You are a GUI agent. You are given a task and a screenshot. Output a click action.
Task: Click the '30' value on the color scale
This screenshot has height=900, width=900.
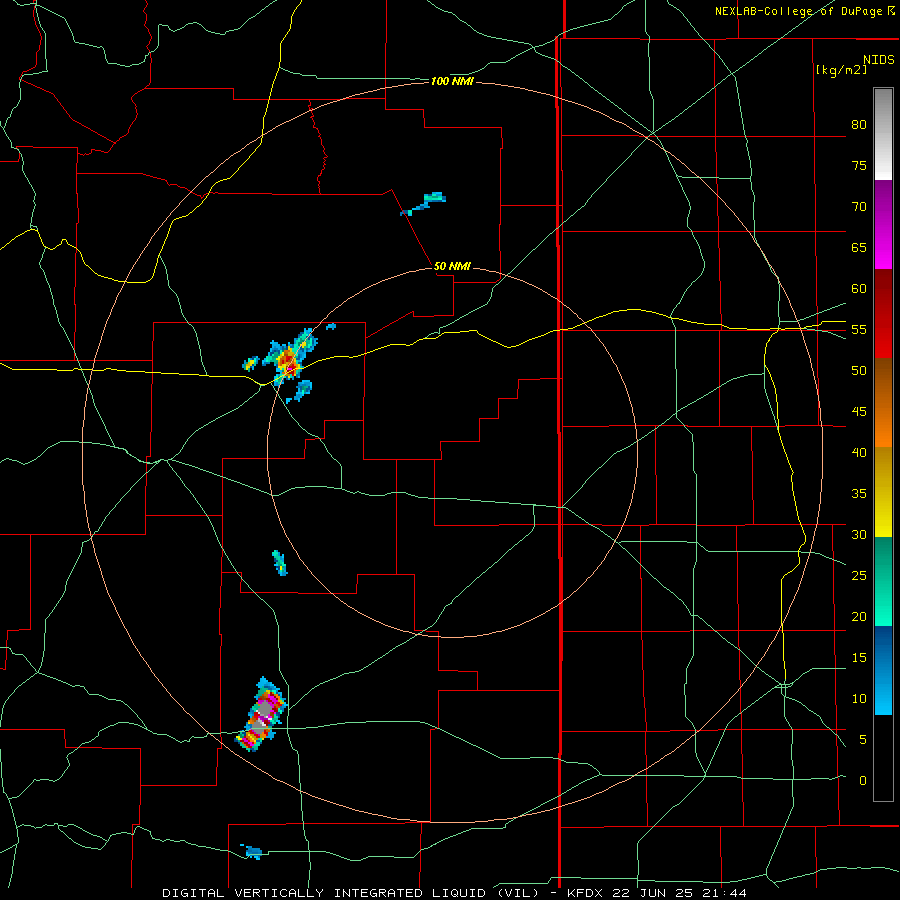coord(859,534)
